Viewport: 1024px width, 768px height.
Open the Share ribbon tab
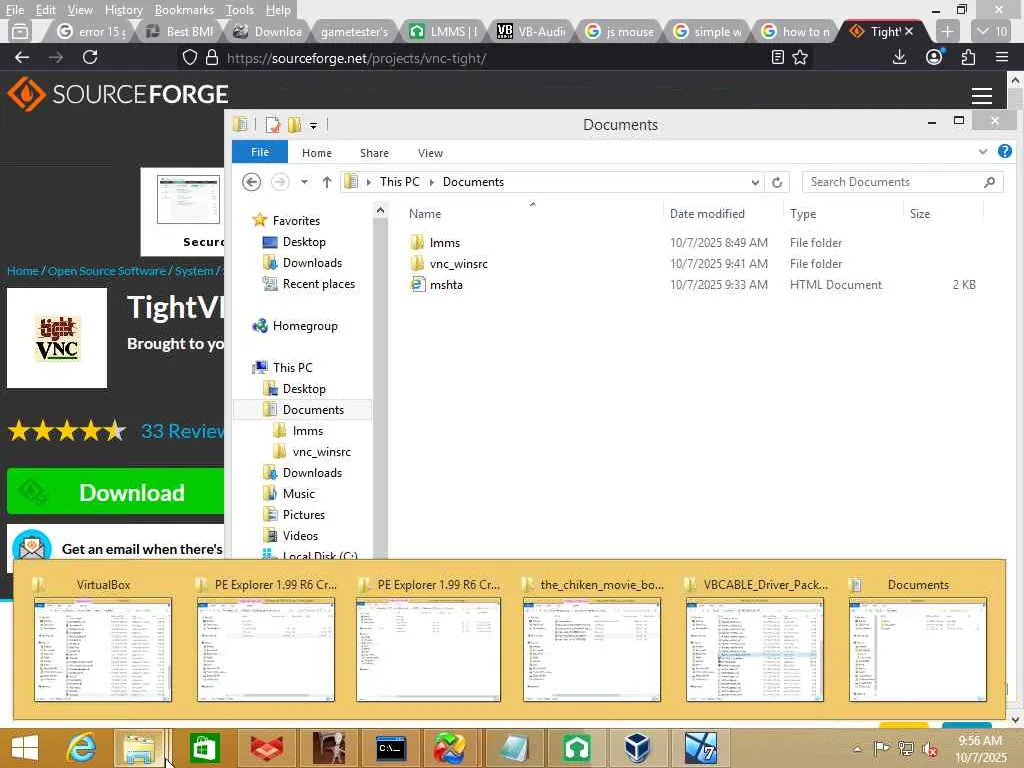pos(374,153)
